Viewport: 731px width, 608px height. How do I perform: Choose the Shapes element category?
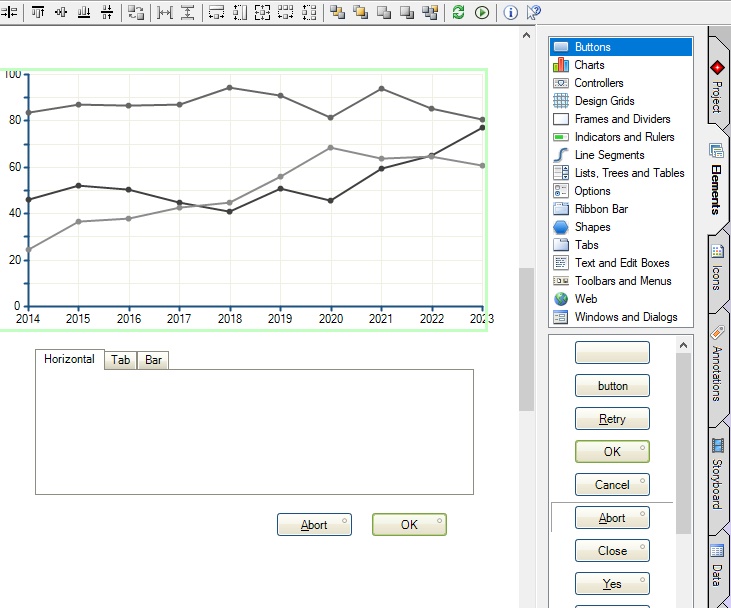[x=592, y=227]
